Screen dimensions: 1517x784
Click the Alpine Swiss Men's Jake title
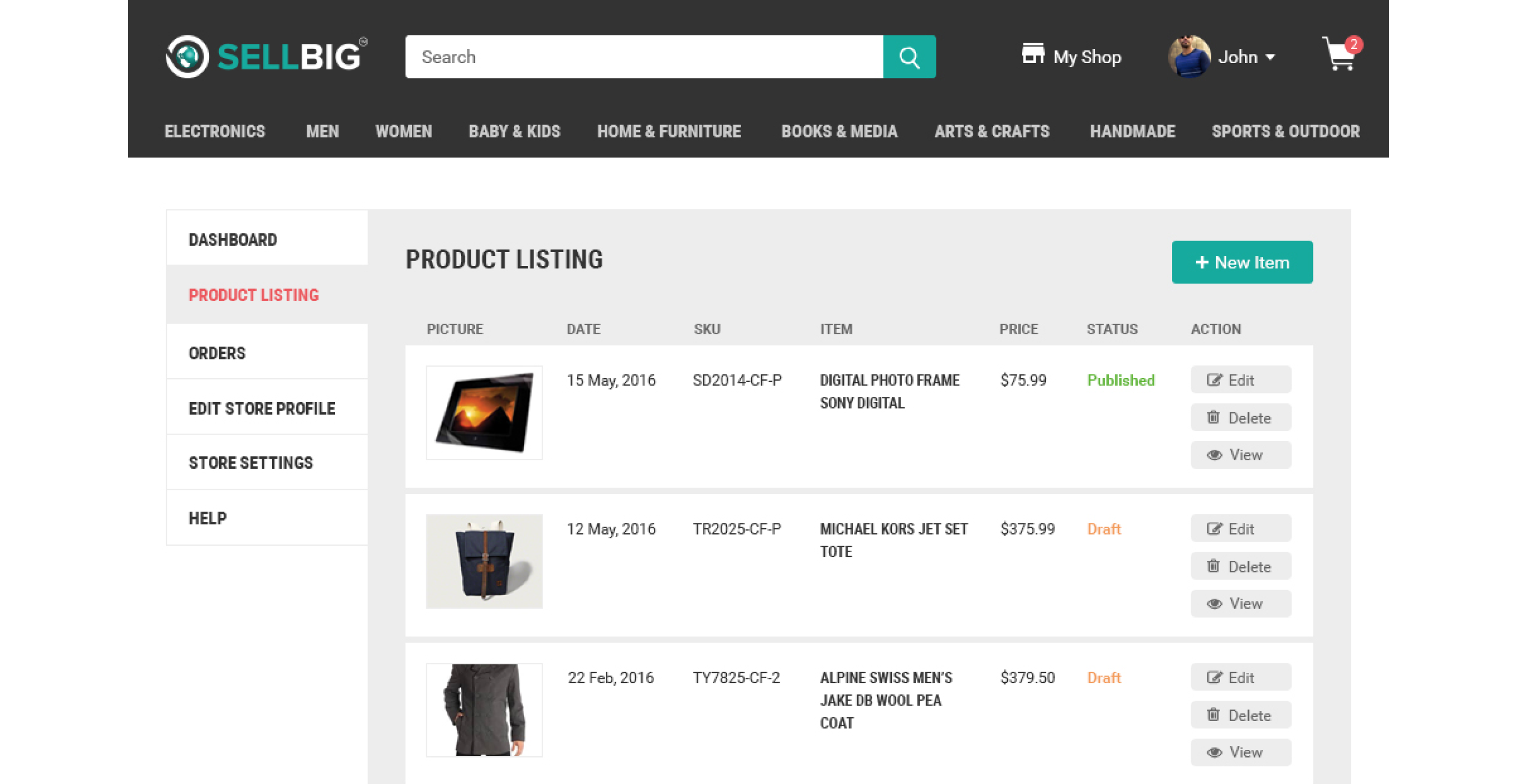click(x=886, y=701)
